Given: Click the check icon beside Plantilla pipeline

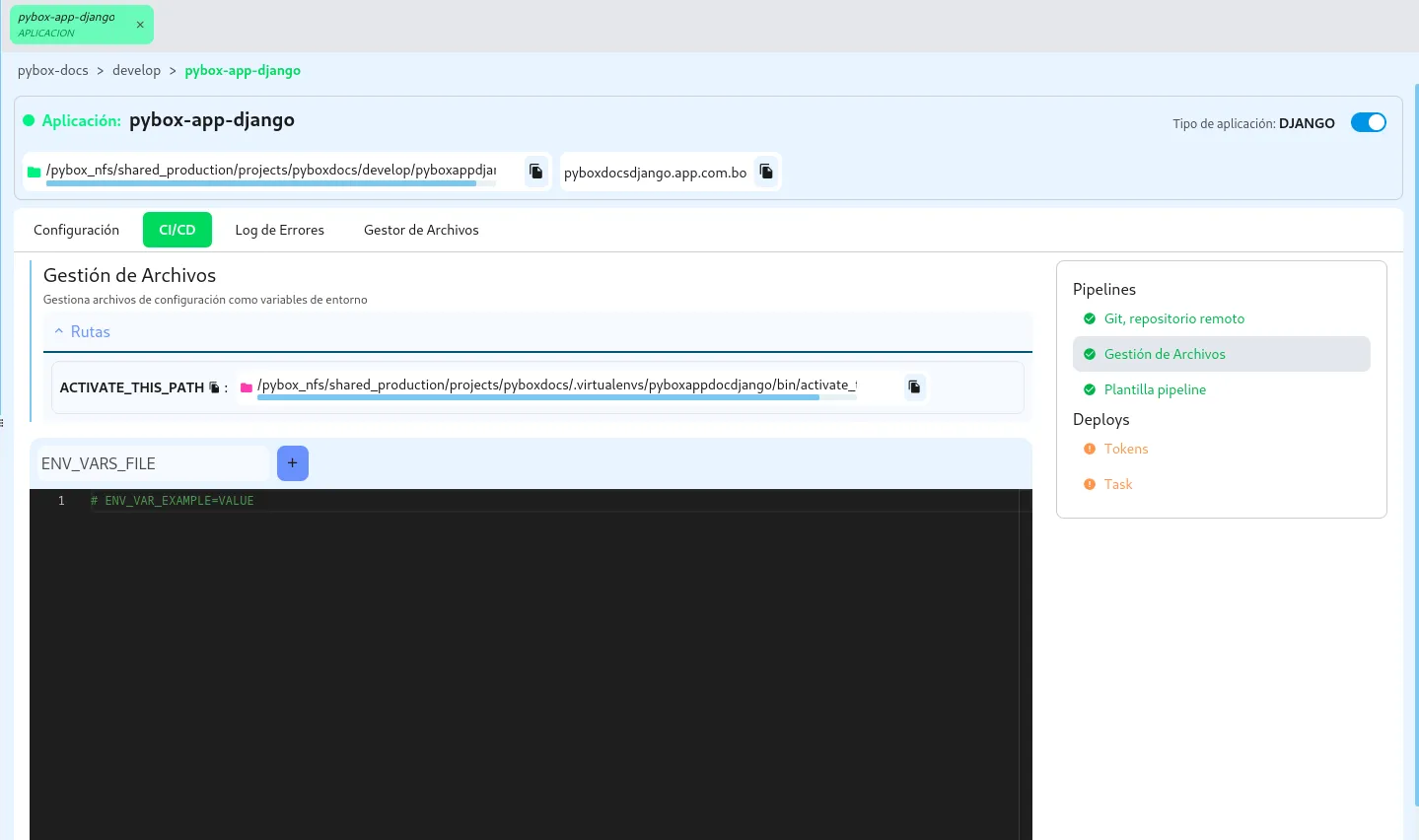Looking at the screenshot, I should point(1090,389).
